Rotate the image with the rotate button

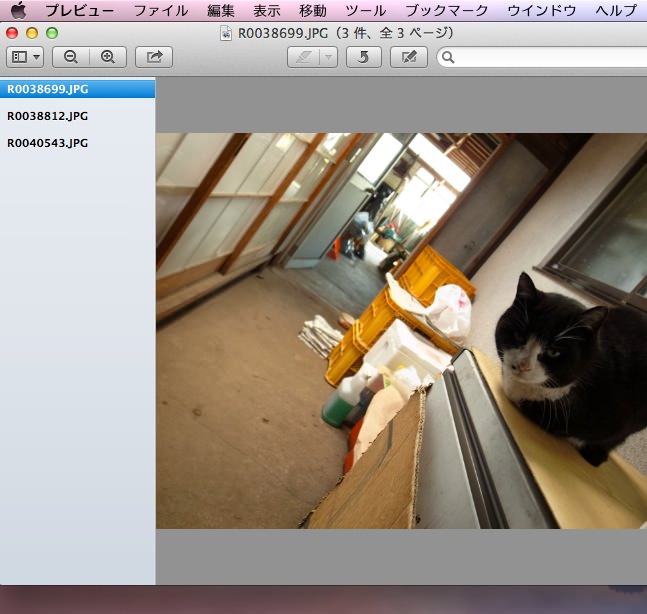(364, 57)
